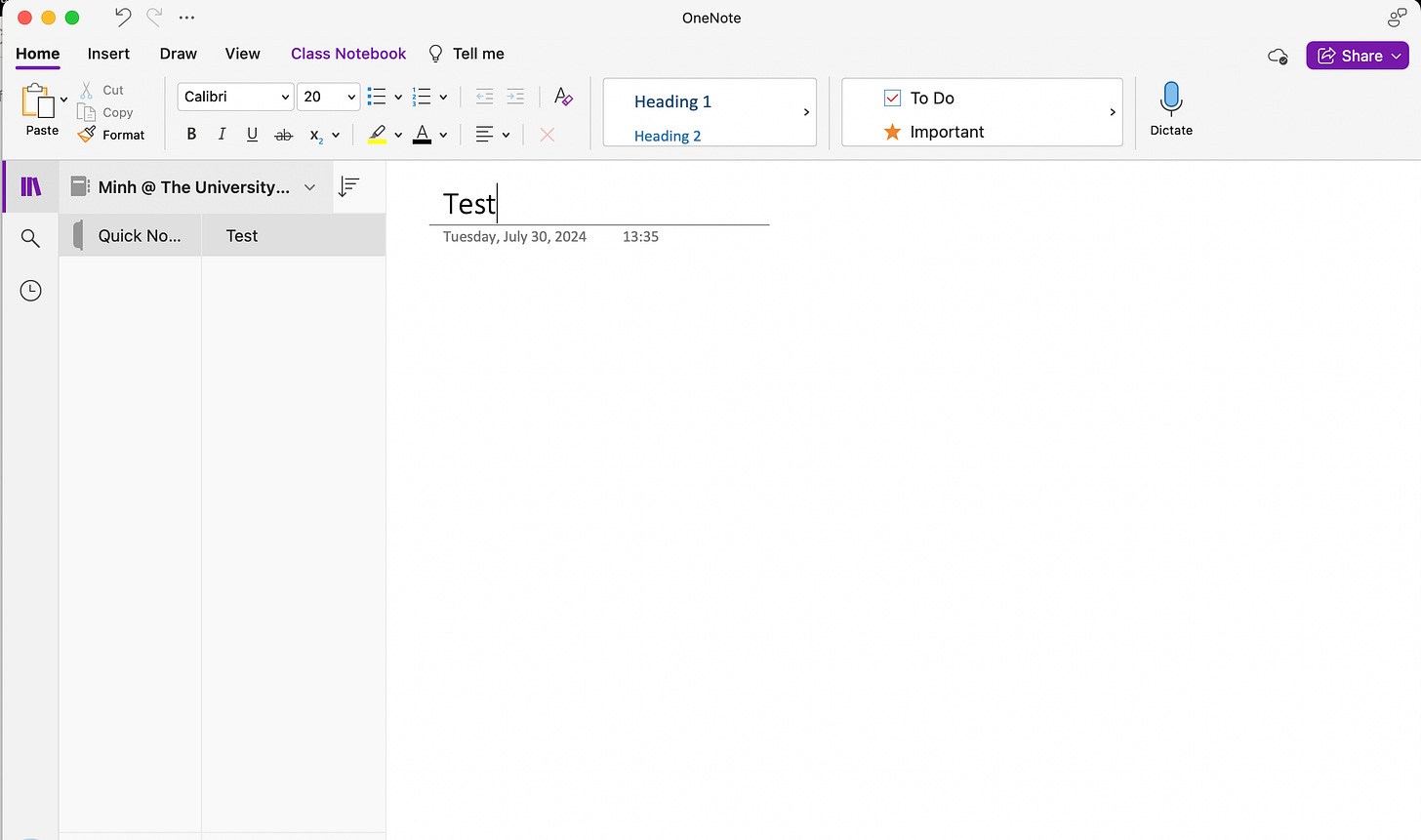Open bulleted list style dropdown arrow
This screenshot has height=840, width=1421.
coord(398,97)
